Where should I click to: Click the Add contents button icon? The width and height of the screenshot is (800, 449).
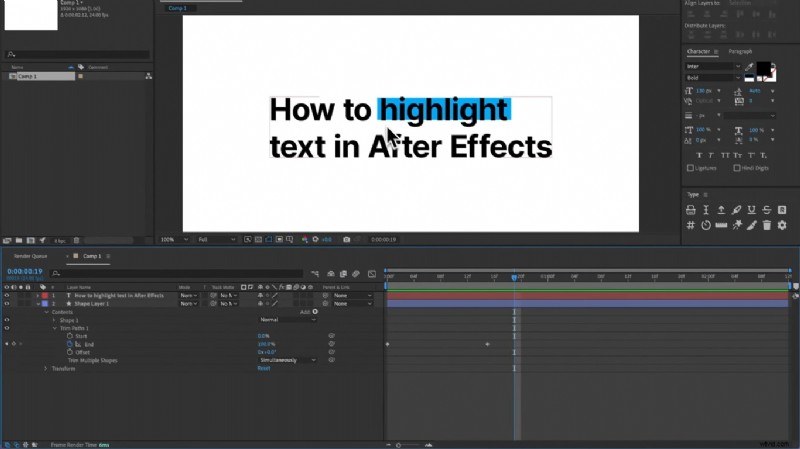(315, 312)
